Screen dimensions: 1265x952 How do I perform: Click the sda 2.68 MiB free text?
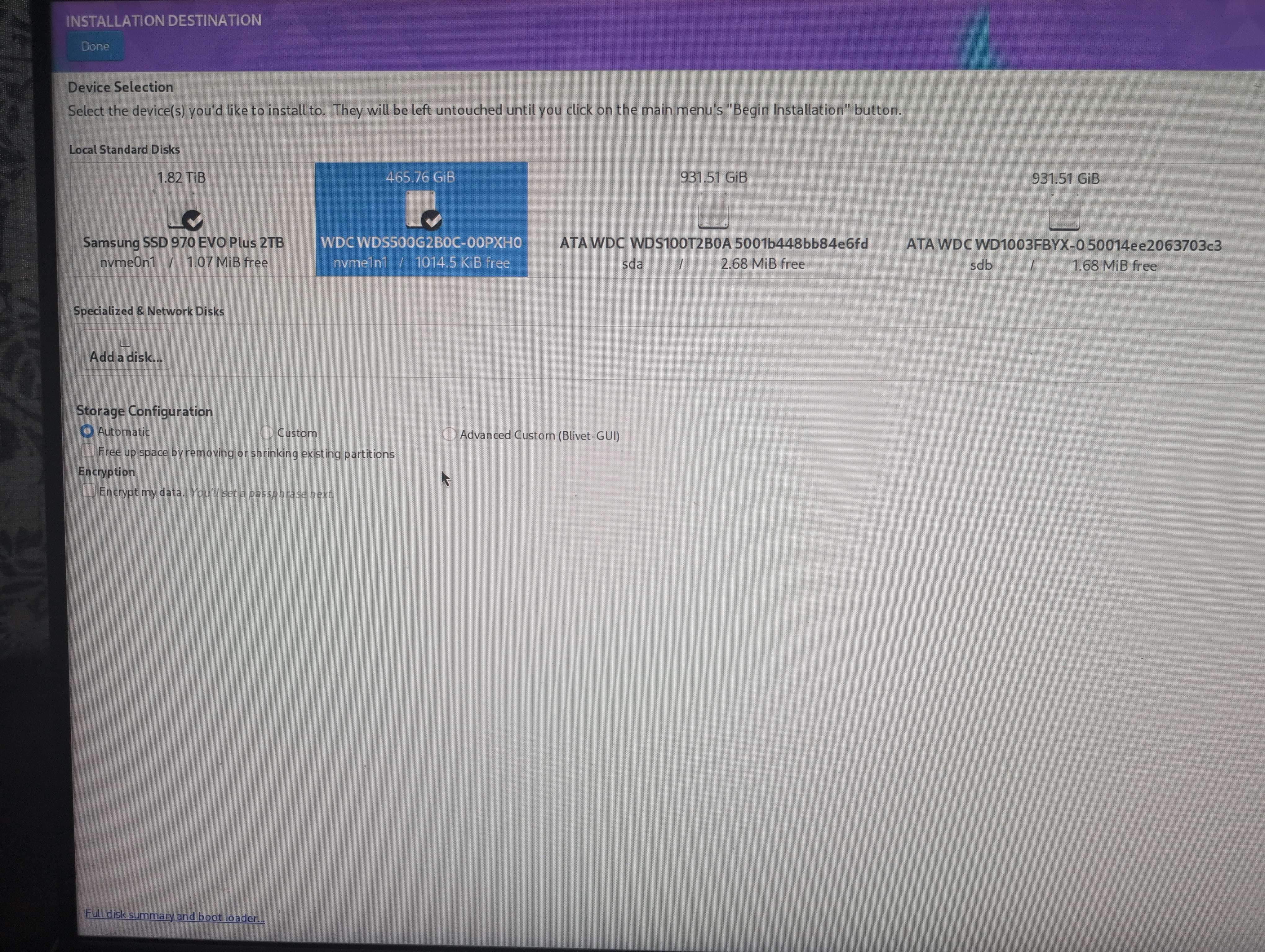coord(762,264)
